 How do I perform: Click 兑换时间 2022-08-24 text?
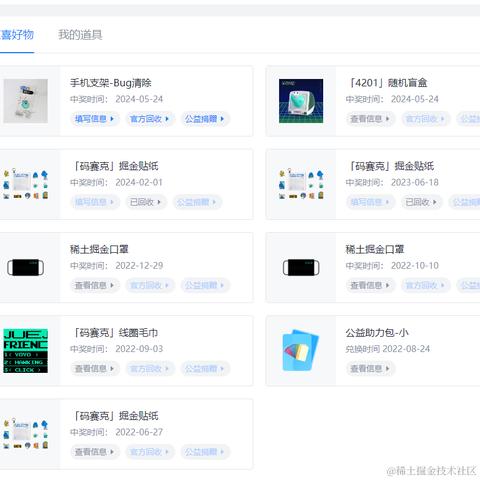pyautogui.click(x=388, y=349)
